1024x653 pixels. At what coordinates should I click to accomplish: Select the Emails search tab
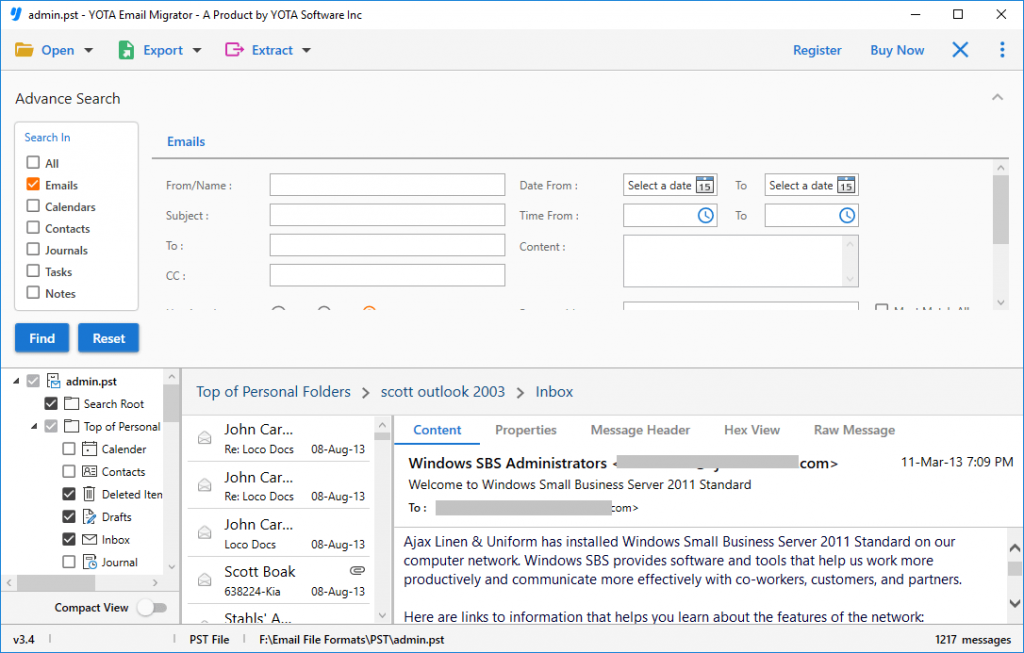tap(186, 142)
